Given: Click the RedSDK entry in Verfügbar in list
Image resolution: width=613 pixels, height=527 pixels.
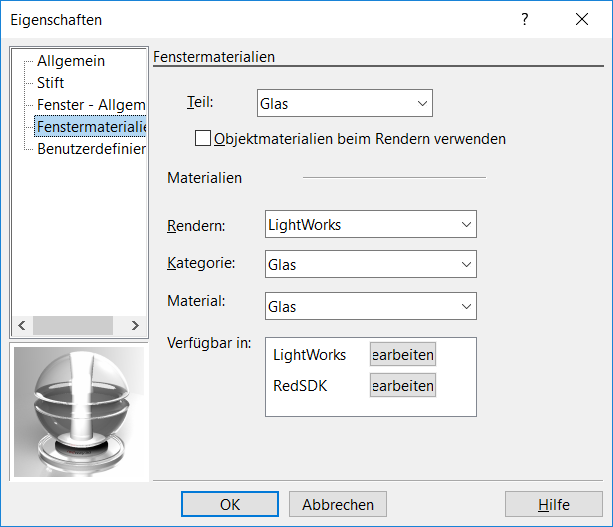Looking at the screenshot, I should pos(300,386).
